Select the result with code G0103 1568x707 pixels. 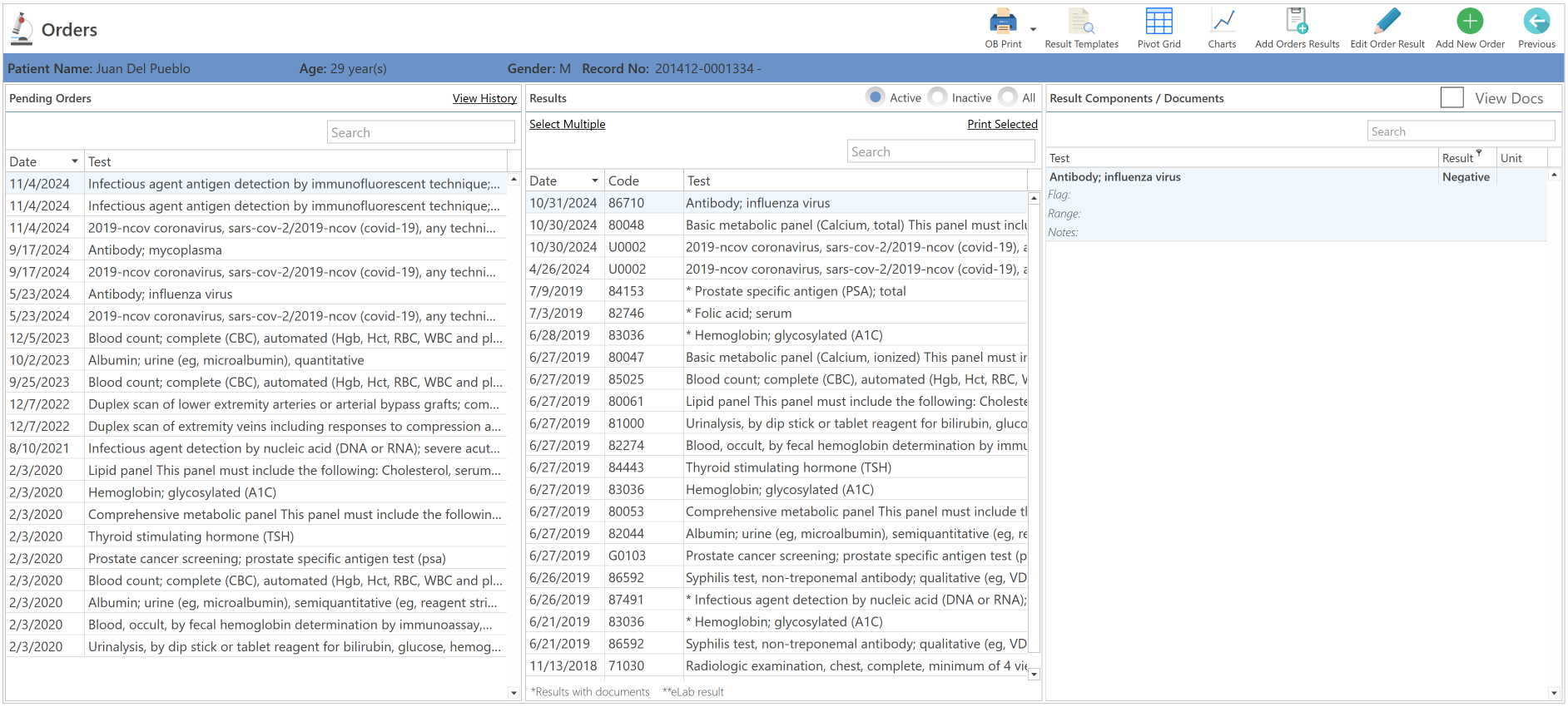[x=777, y=556]
